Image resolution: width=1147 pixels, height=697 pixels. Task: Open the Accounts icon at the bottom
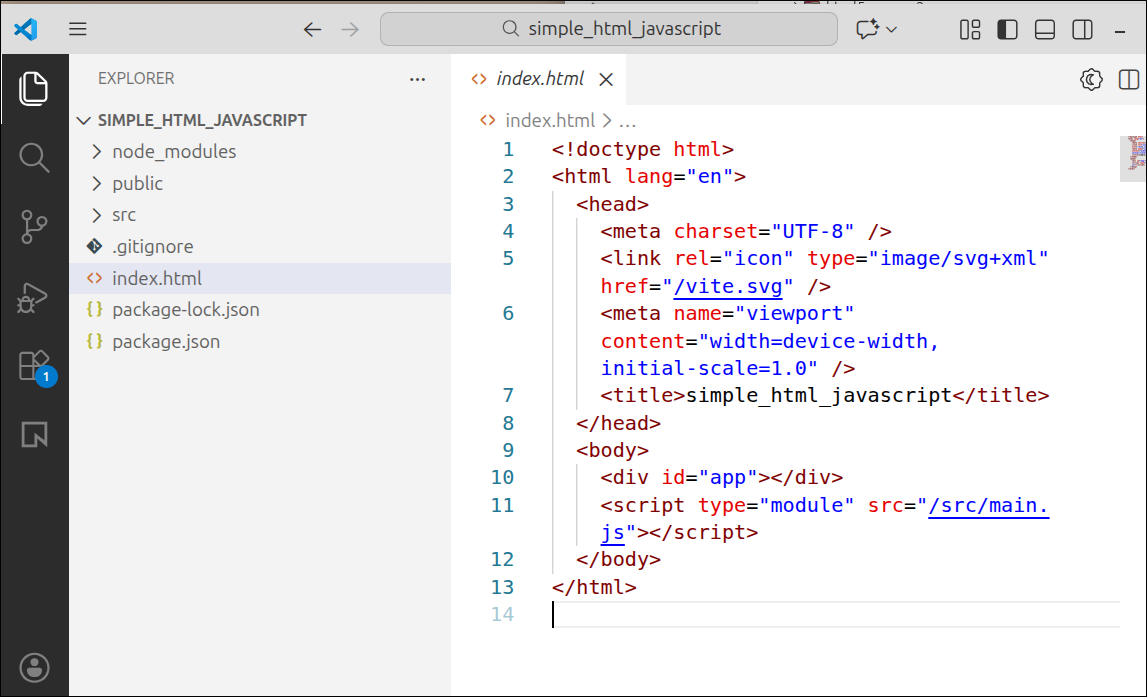[x=35, y=668]
